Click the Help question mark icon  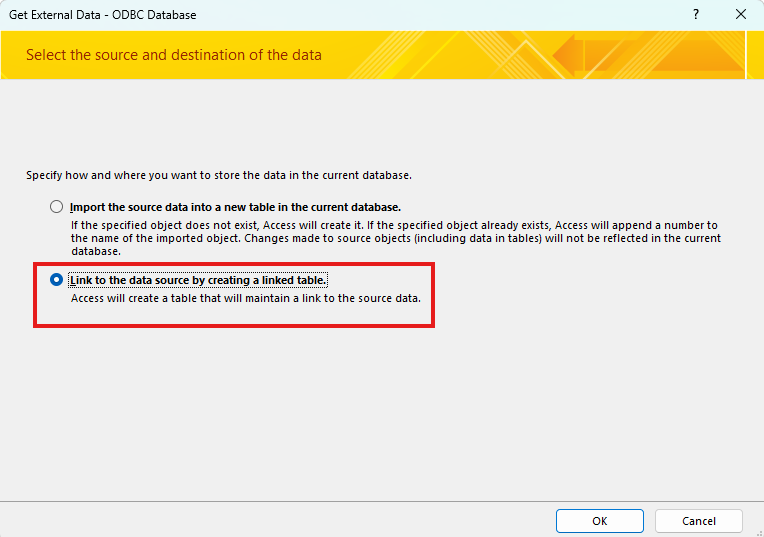point(695,15)
